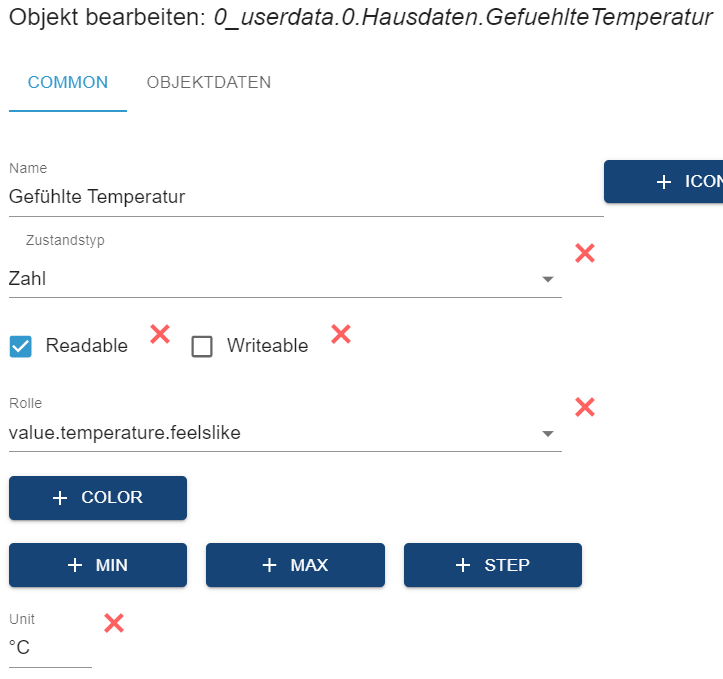
Task: Click the plus icon on COLOR button
Action: (60, 498)
